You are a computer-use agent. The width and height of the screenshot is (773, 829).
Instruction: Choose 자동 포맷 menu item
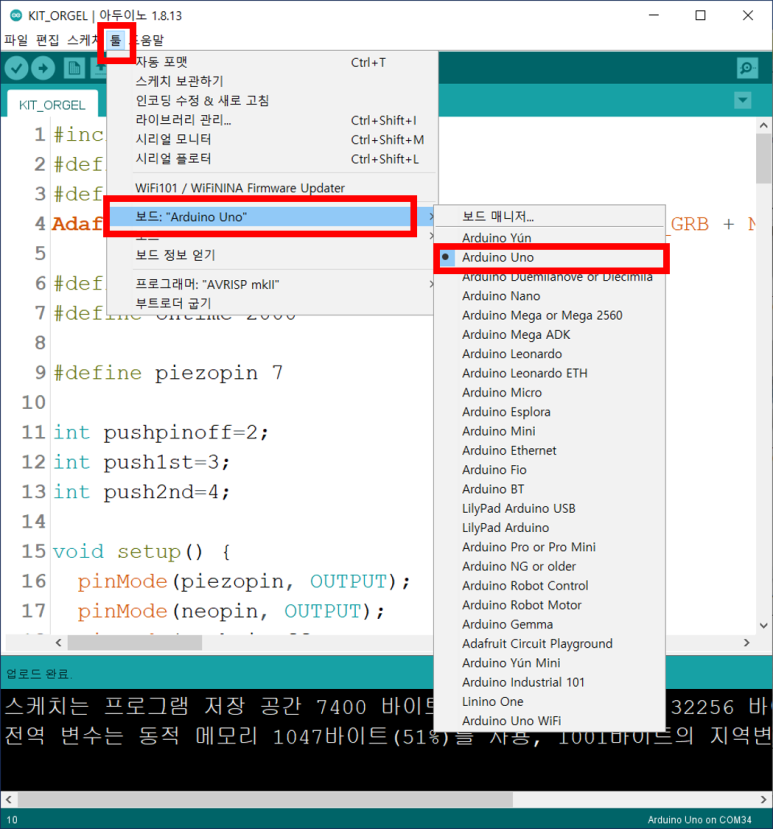272,62
